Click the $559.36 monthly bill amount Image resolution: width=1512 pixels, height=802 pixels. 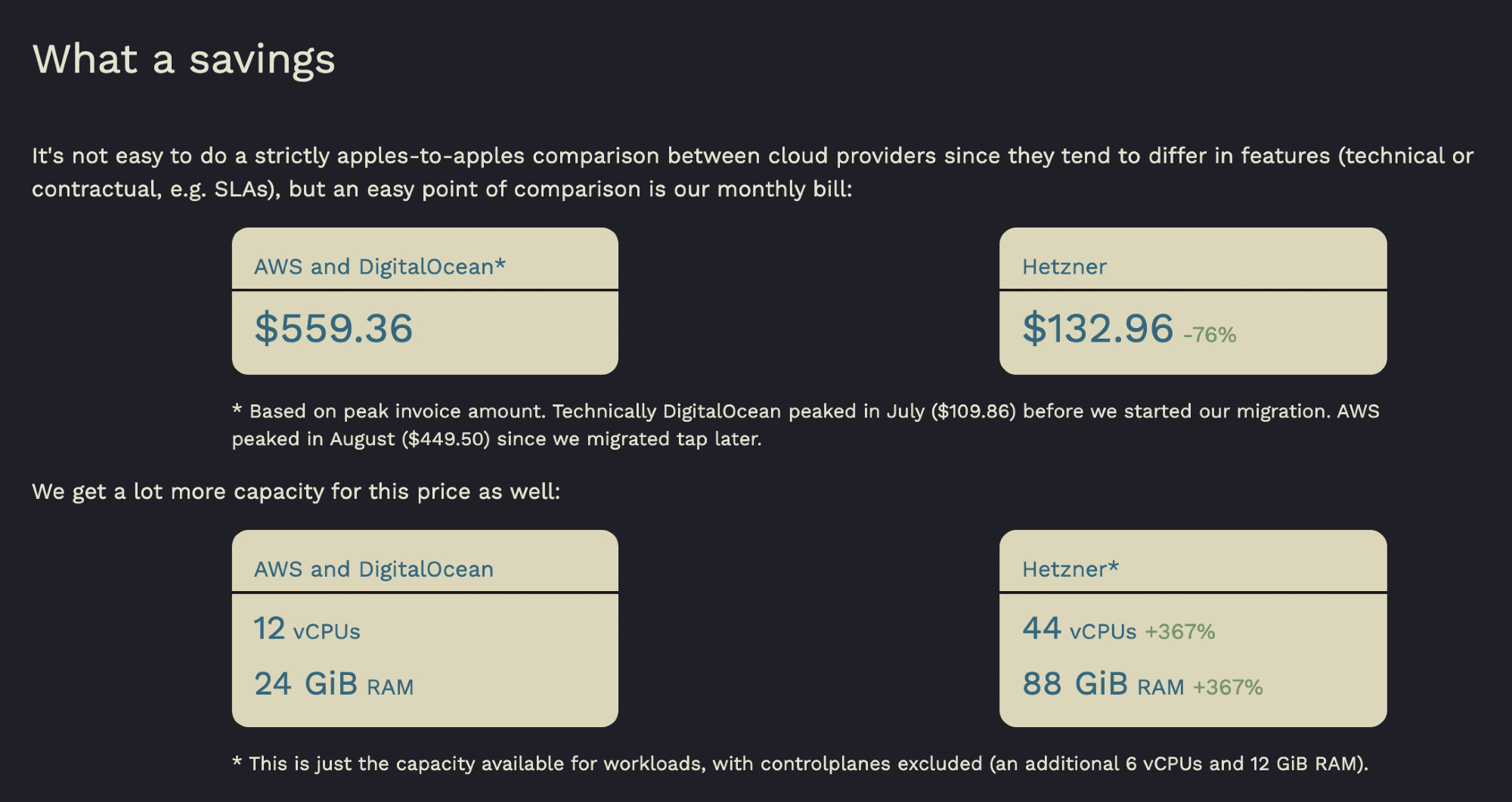333,328
